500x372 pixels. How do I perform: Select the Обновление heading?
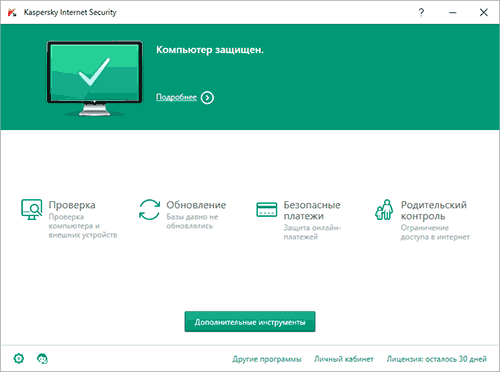(x=196, y=205)
